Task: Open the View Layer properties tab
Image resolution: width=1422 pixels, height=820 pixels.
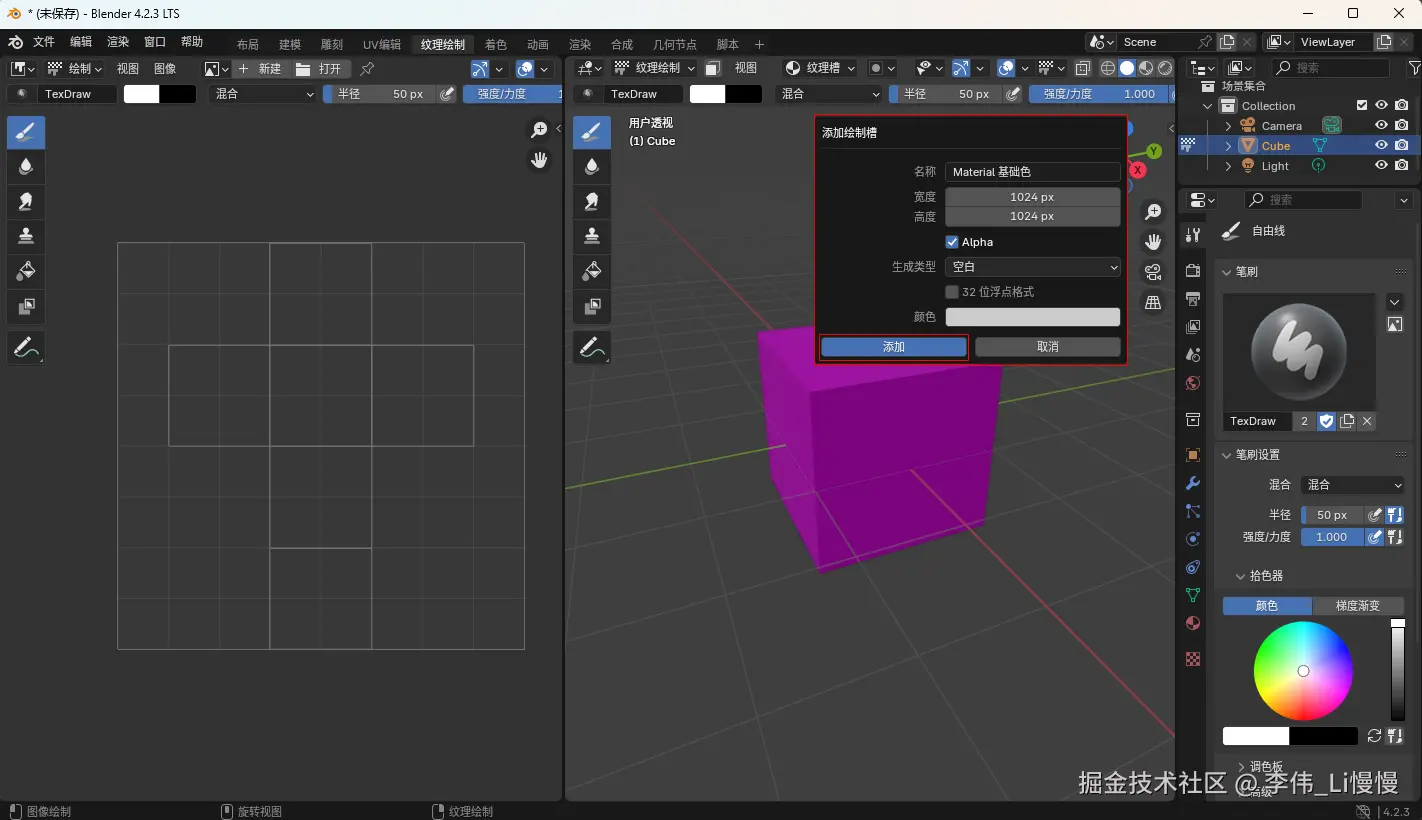Action: (1192, 327)
